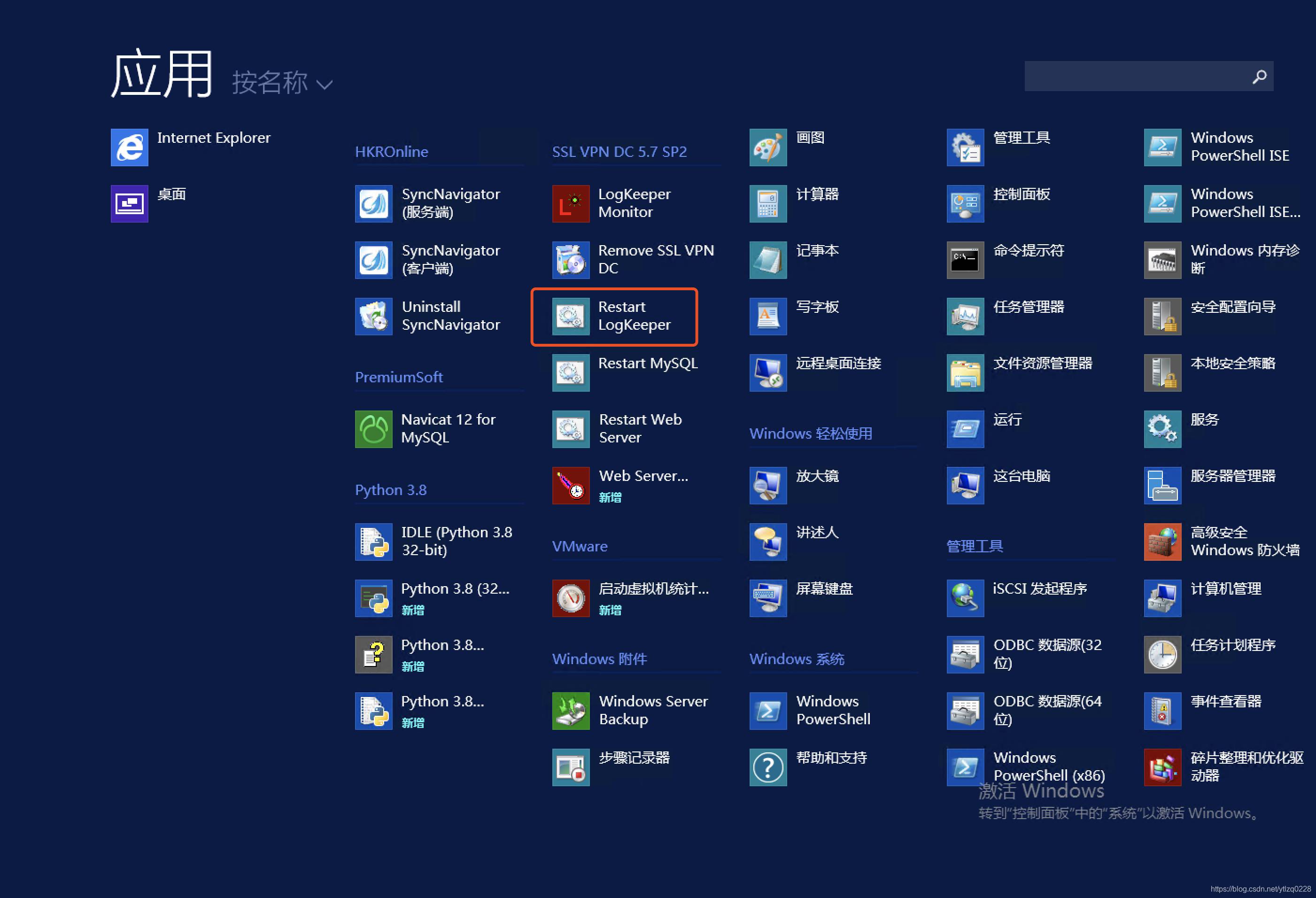The width and height of the screenshot is (1316, 898).
Task: Open Python 3.8 (32... newly added app
Action: 374,598
